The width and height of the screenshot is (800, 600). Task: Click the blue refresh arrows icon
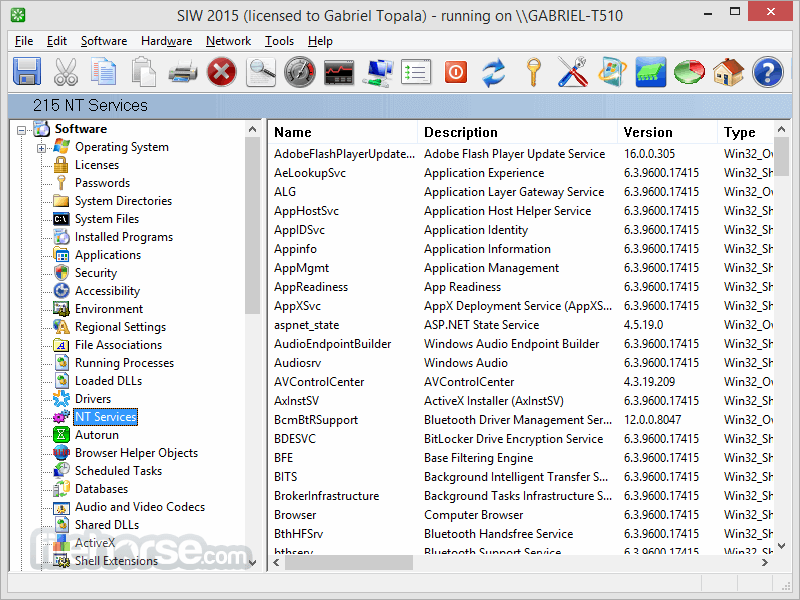tap(494, 72)
